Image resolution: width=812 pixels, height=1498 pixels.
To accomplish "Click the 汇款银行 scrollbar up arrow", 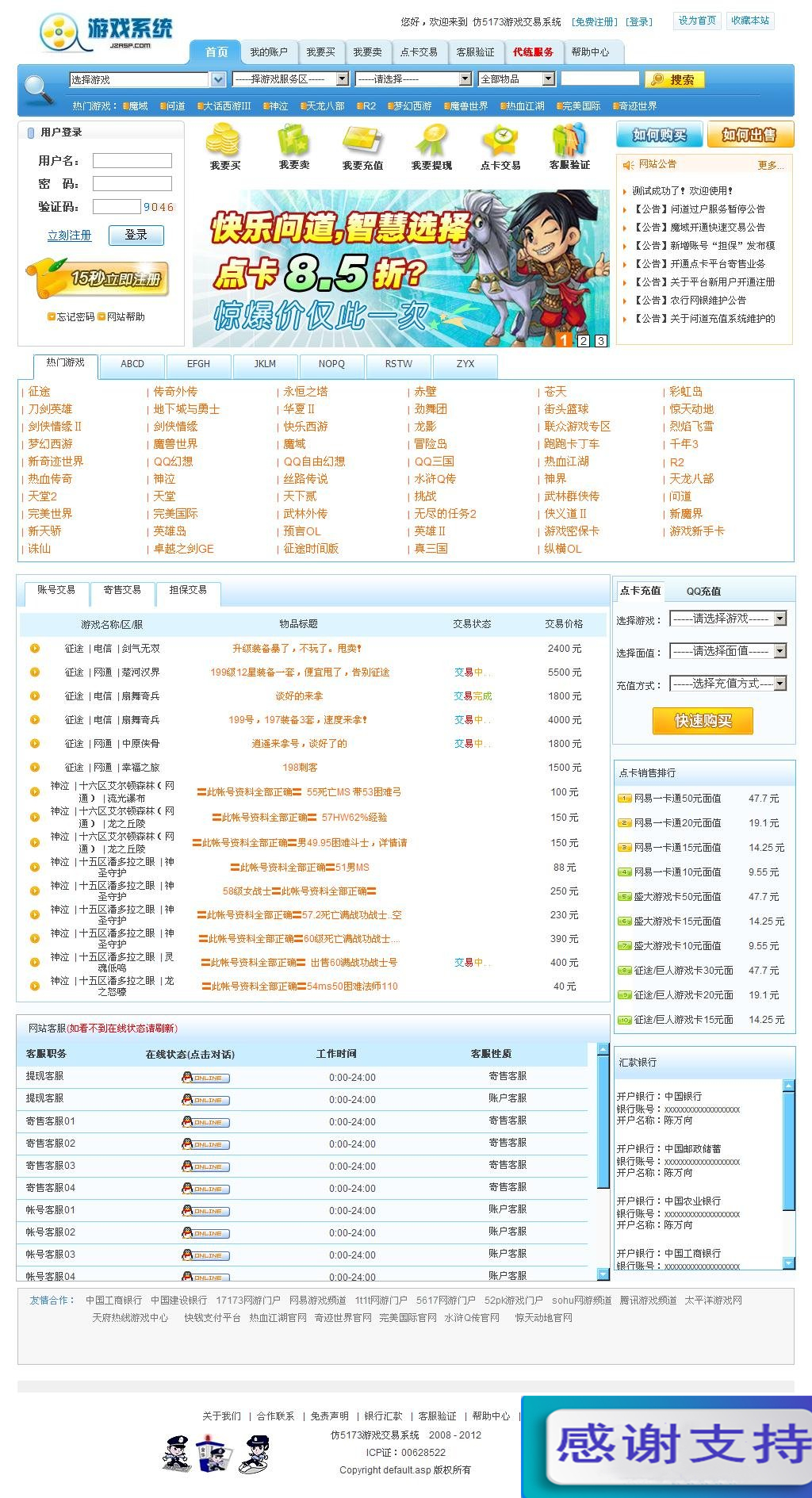I will [788, 1086].
